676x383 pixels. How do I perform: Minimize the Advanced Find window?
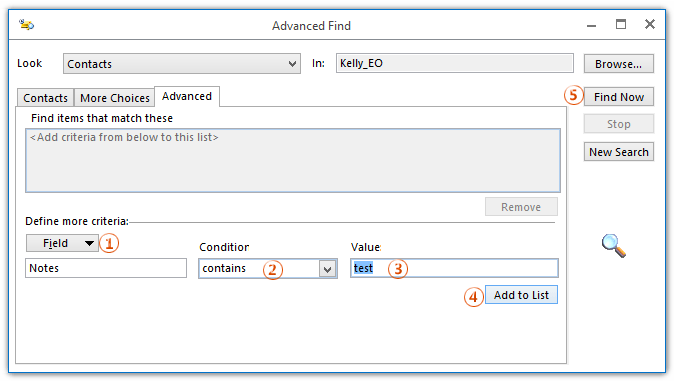tap(592, 26)
